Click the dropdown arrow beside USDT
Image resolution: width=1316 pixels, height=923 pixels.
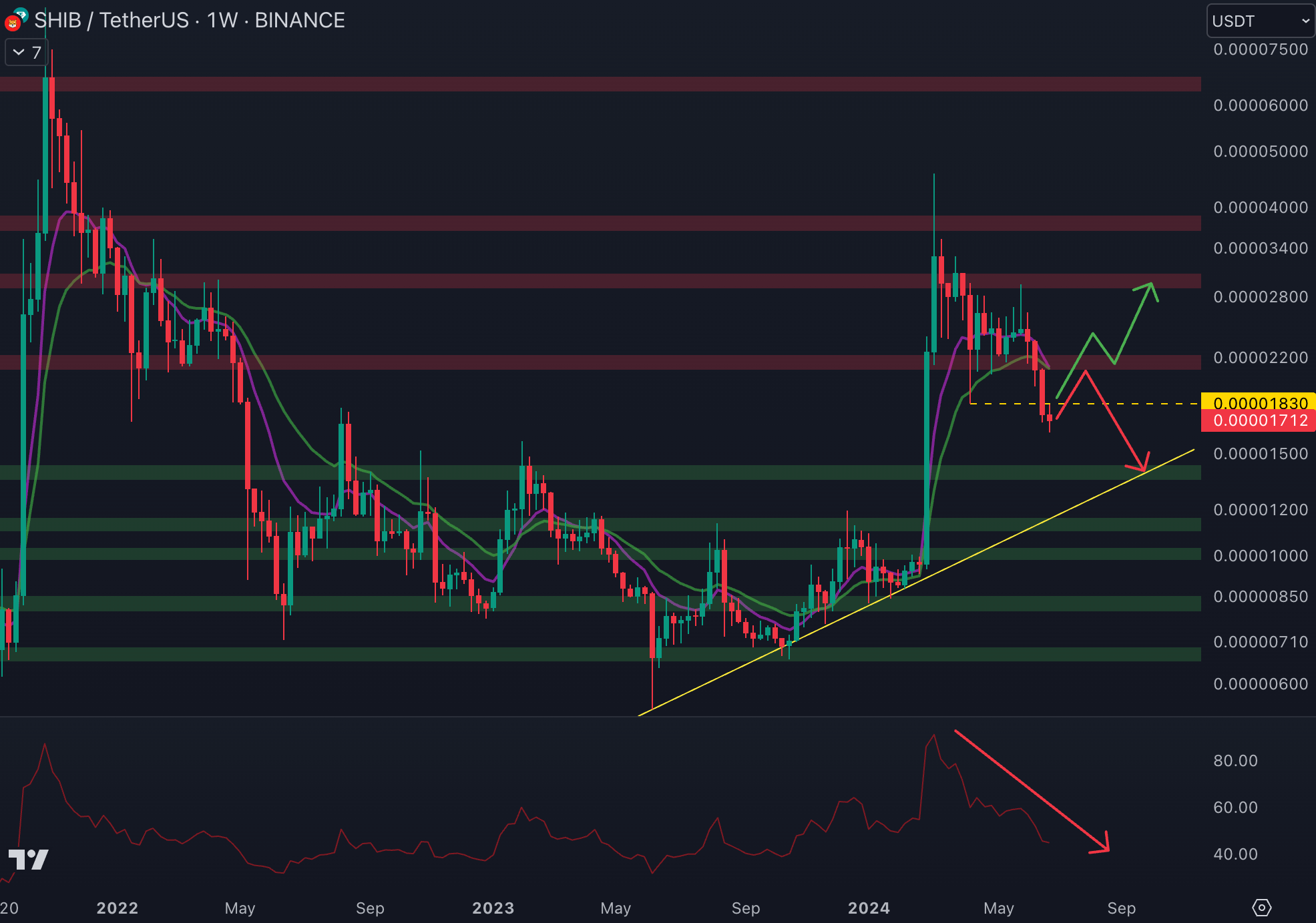[1305, 21]
